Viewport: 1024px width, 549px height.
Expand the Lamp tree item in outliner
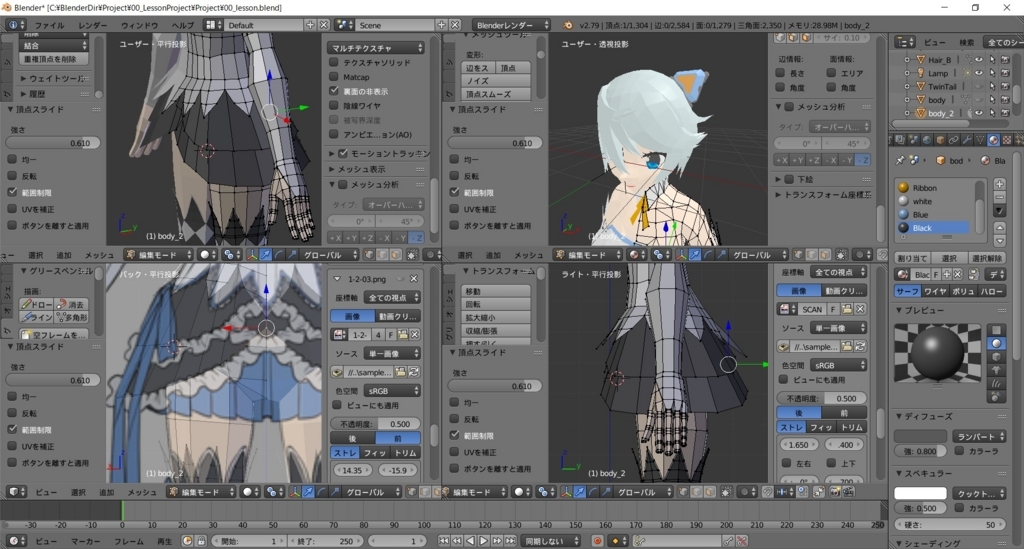coord(907,73)
